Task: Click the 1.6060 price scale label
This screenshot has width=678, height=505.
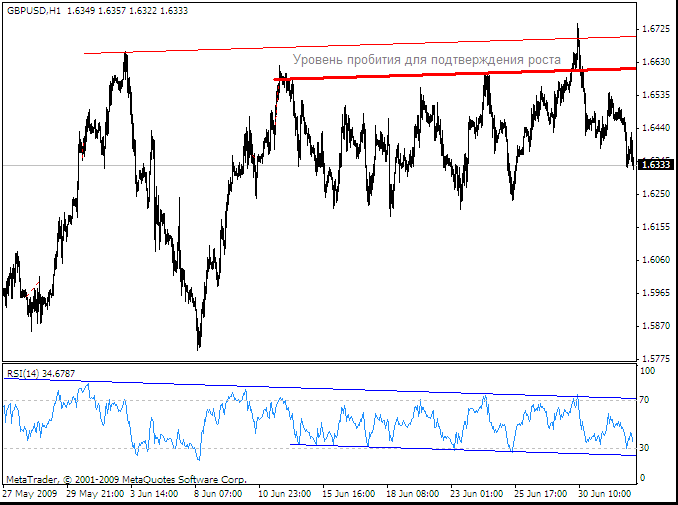Action: coord(656,260)
